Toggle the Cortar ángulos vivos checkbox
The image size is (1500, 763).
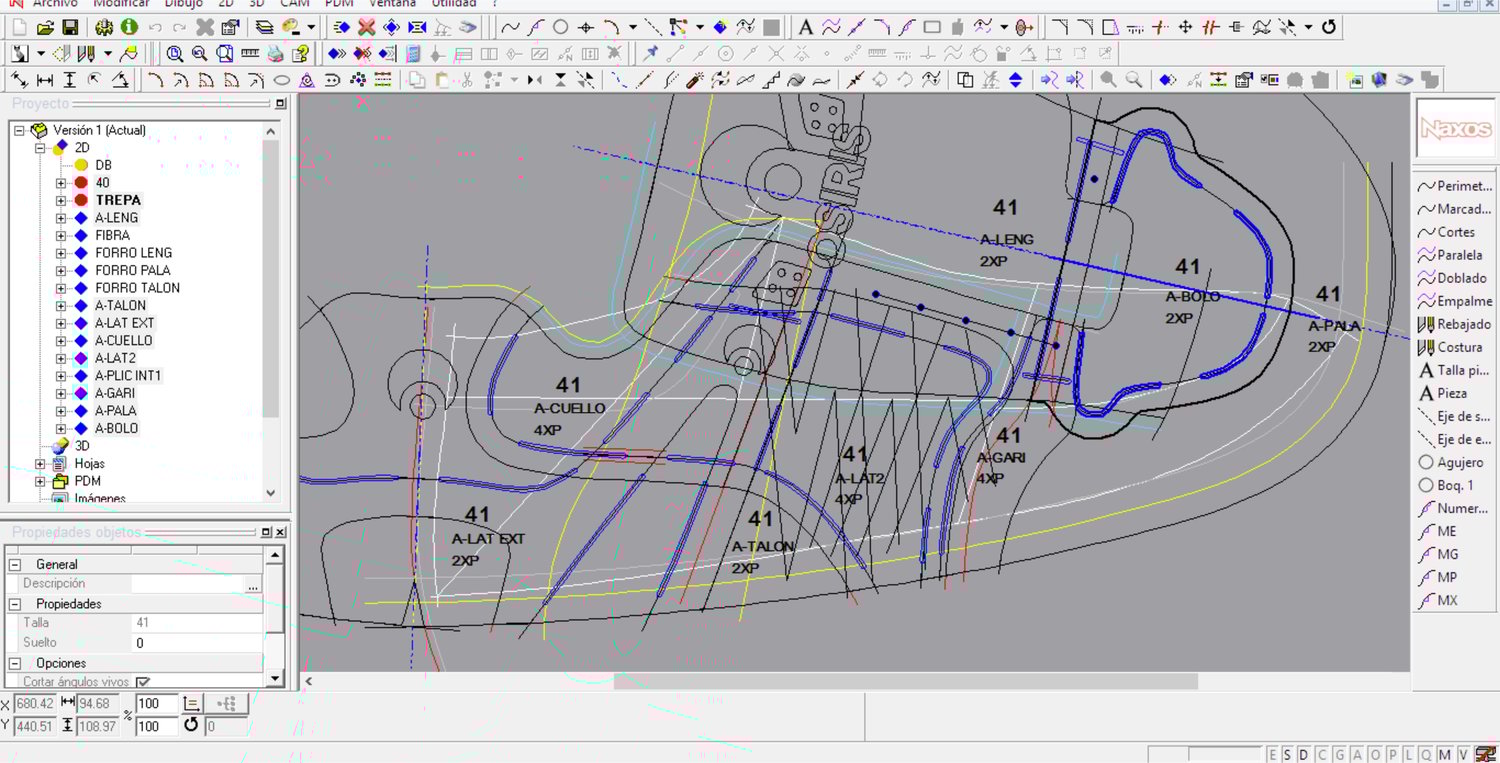pyautogui.click(x=143, y=682)
